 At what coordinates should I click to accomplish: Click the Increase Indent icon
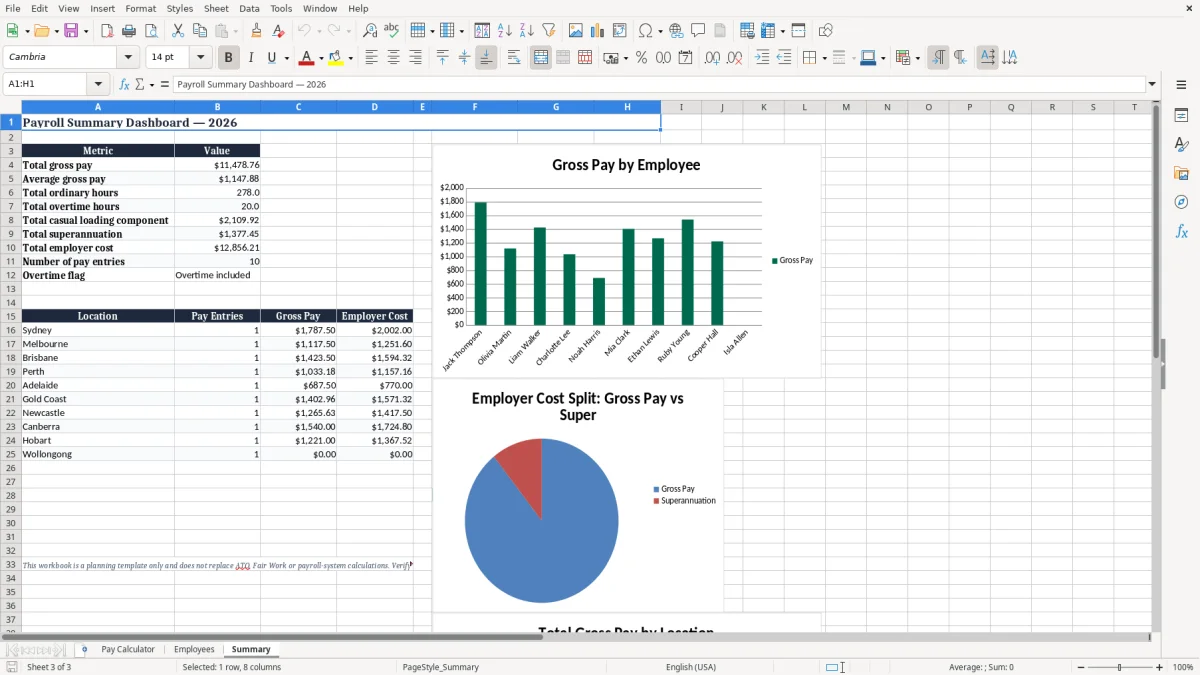(762, 58)
